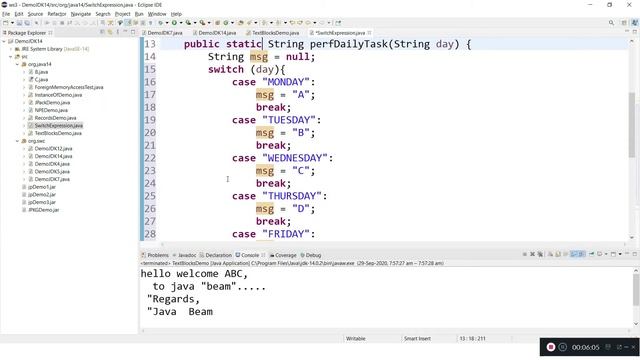Close the SwitchExpression.java tab

tap(369, 33)
